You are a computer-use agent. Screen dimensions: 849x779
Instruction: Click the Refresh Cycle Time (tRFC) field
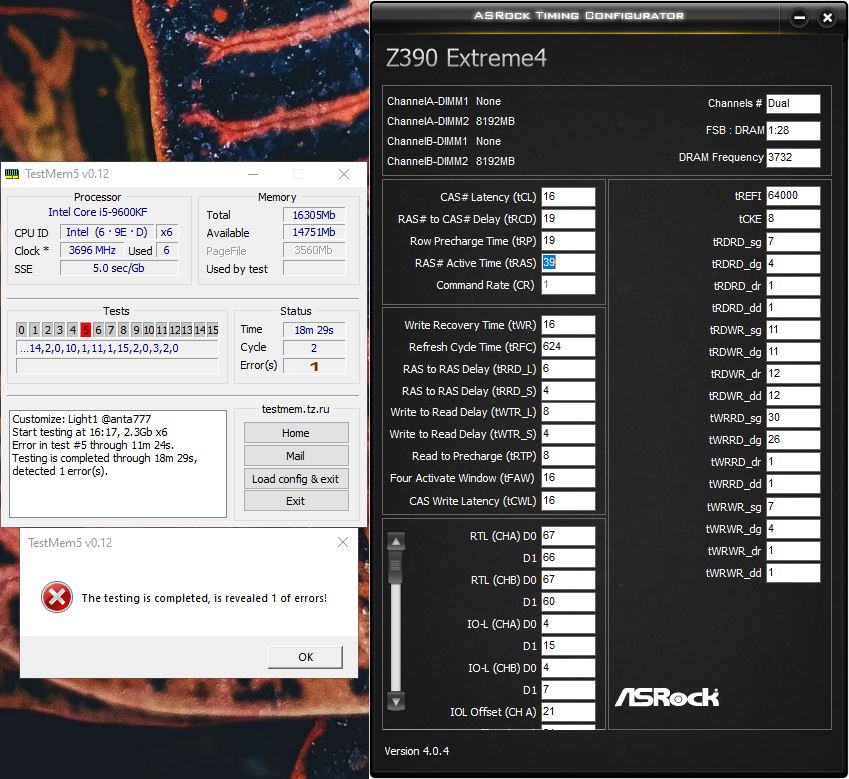coord(568,346)
